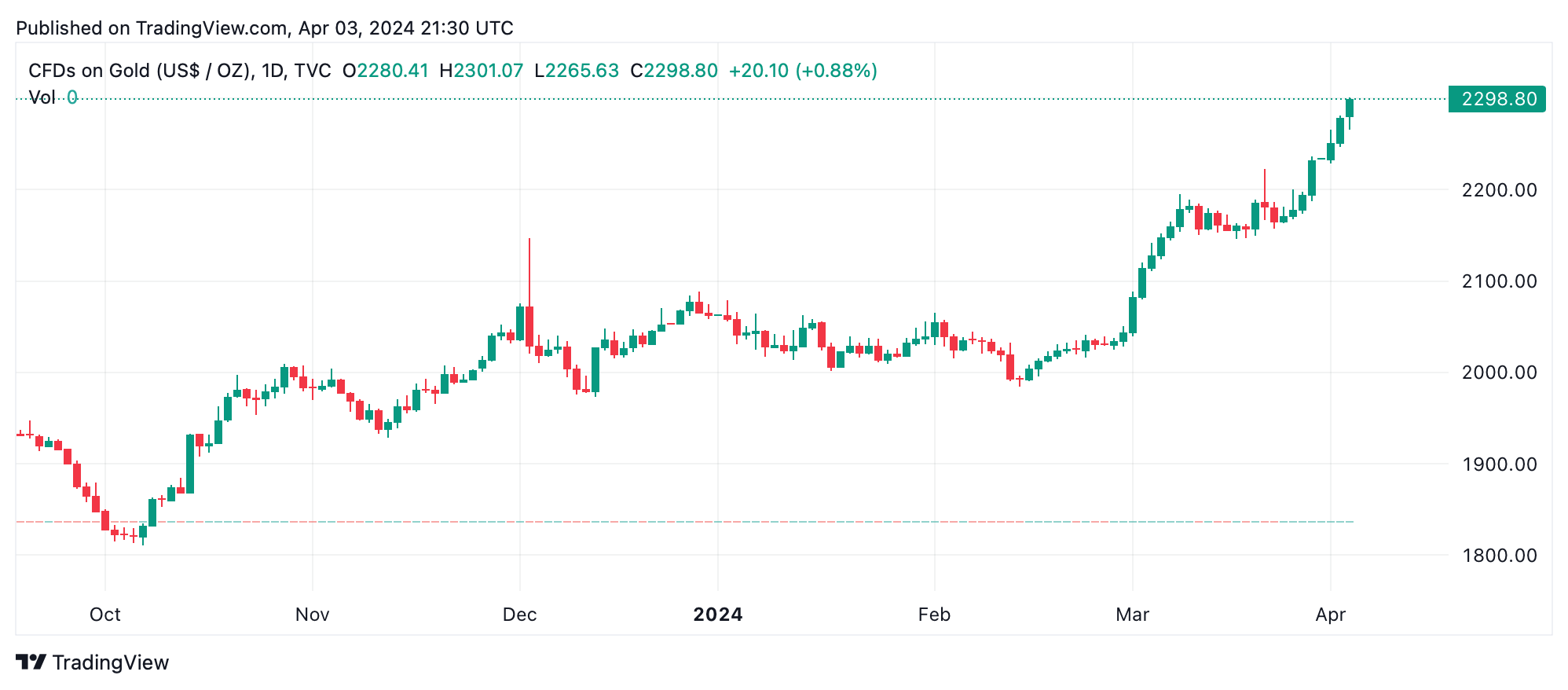
Task: Click the current price tag 2298.80
Action: click(x=1497, y=99)
